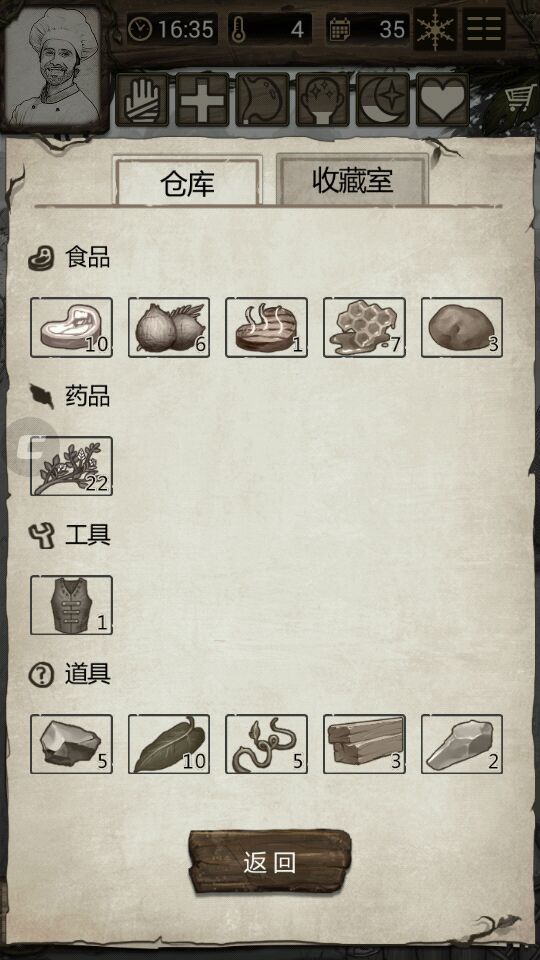Select the honeycomb food item
540x960 pixels.
tap(364, 328)
